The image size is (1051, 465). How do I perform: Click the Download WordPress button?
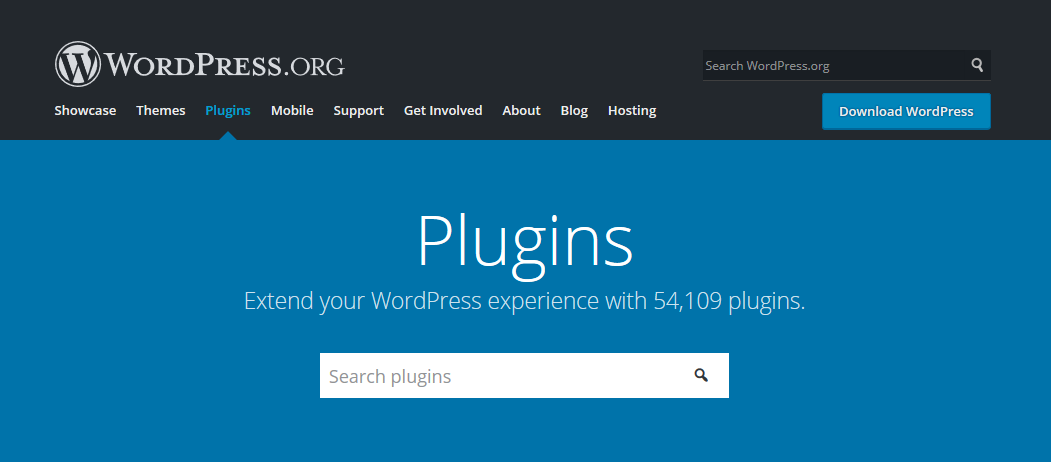click(906, 111)
